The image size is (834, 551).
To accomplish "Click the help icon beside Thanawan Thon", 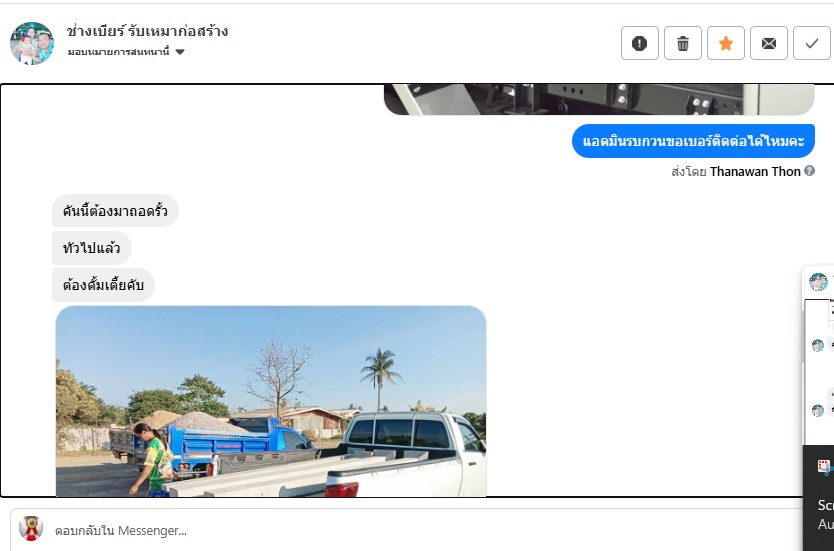I will point(810,171).
